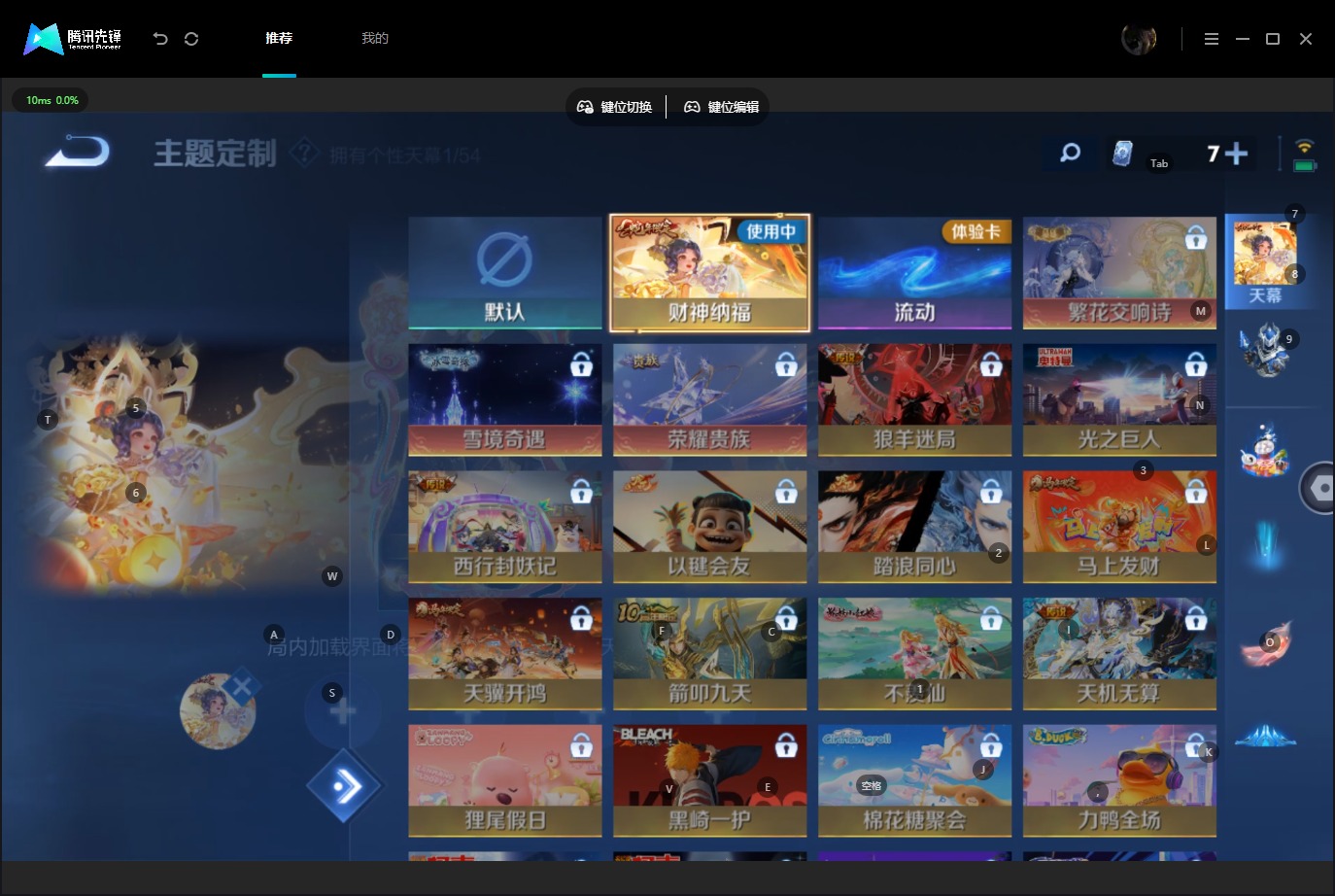The width and height of the screenshot is (1335, 896).
Task: Click the Tencent Pioneer logo
Action: click(73, 39)
